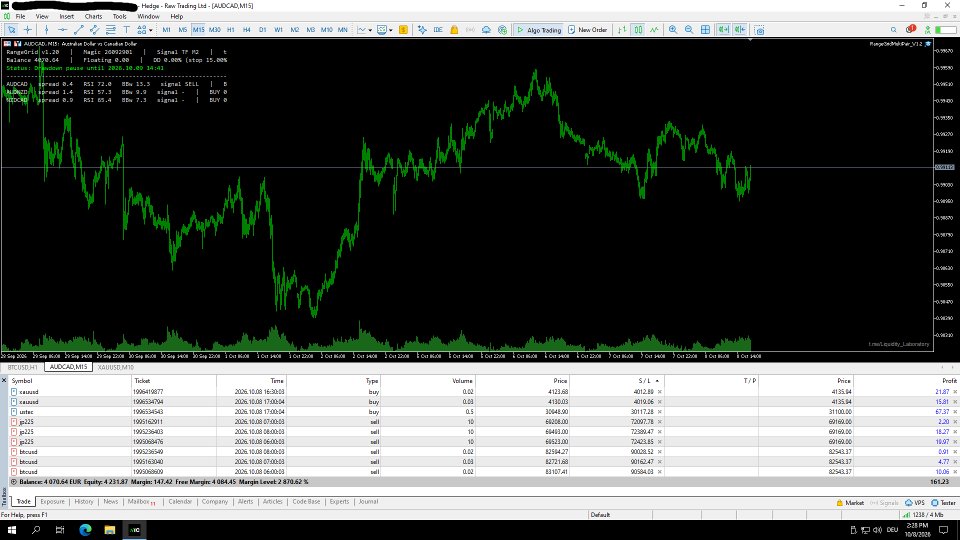
Task: Open the File menu
Action: click(20, 17)
